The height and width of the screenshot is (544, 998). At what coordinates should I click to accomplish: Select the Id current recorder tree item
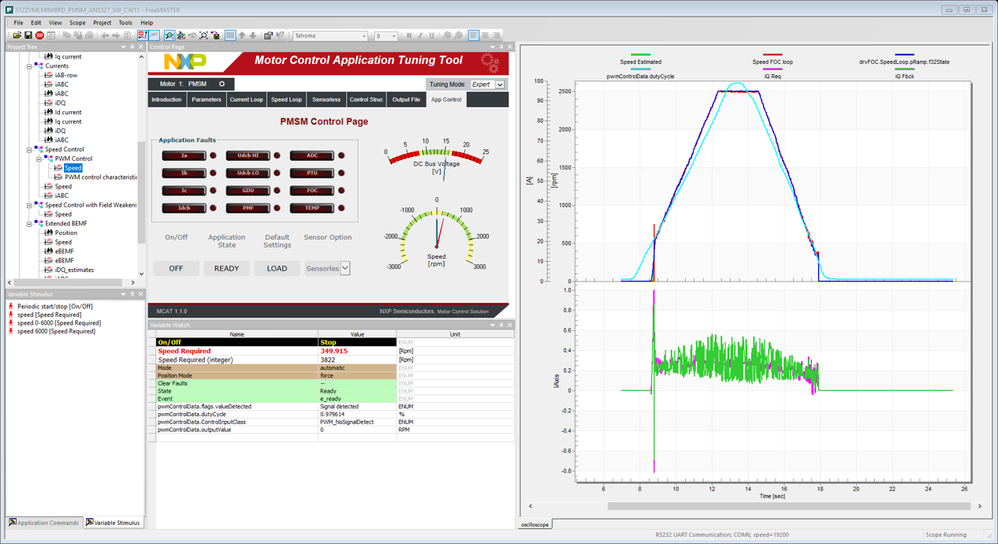coord(67,112)
